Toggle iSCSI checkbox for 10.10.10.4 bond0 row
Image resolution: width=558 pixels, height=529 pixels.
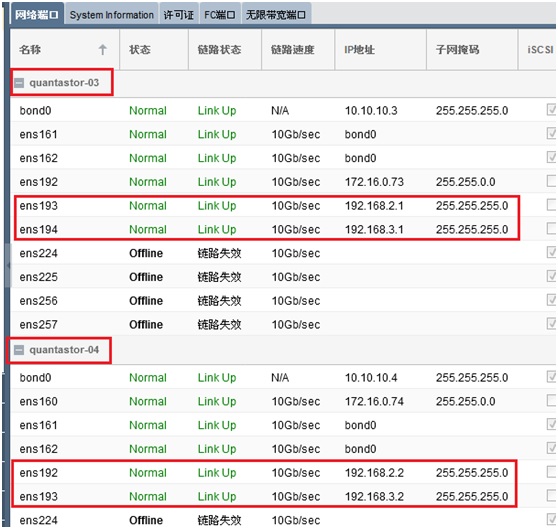click(x=551, y=377)
